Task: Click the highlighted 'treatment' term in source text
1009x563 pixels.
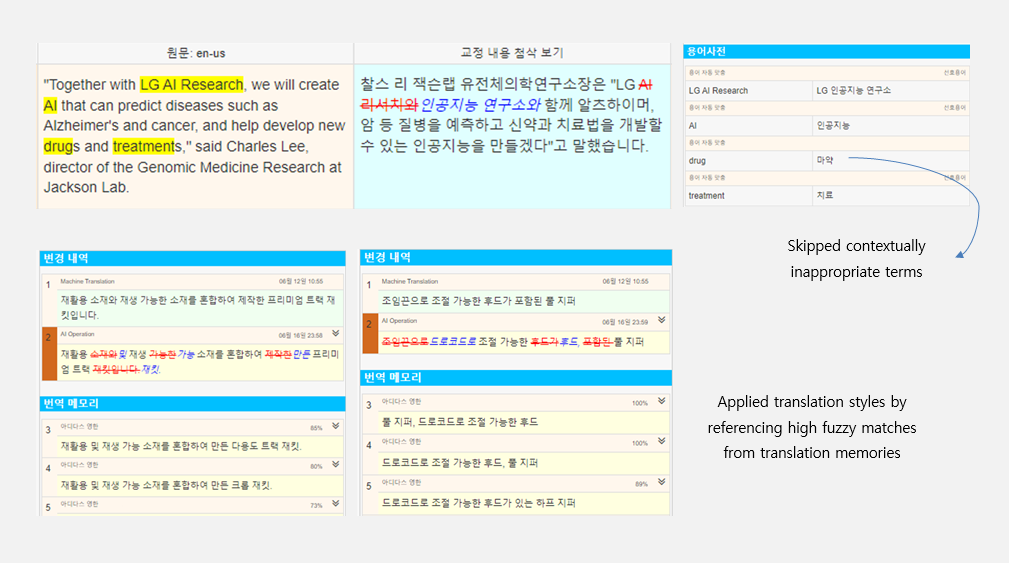Action: coord(144,147)
